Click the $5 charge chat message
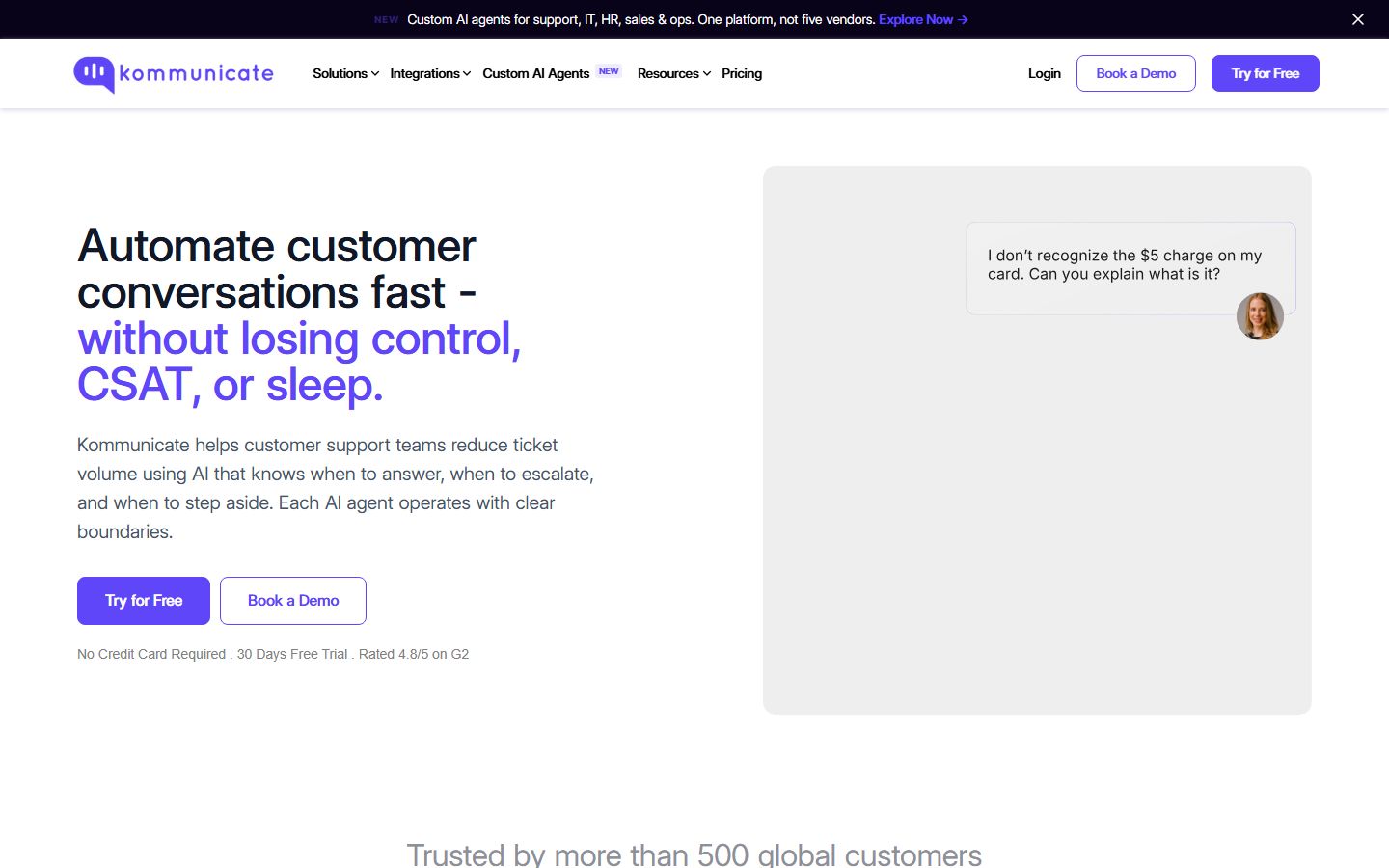1389x868 pixels. point(1130,268)
